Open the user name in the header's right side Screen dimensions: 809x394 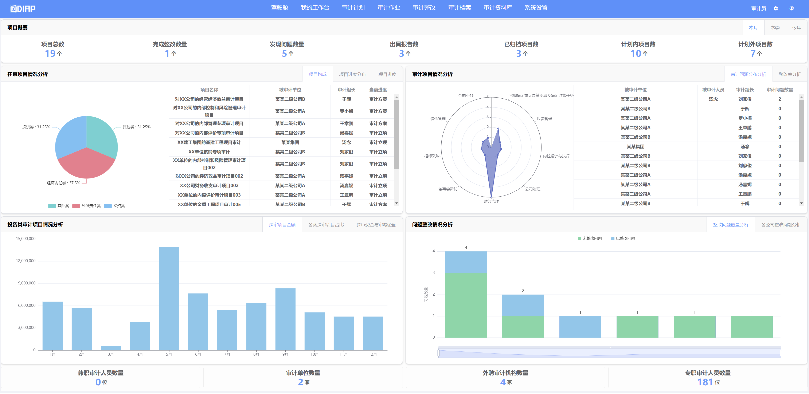point(758,8)
